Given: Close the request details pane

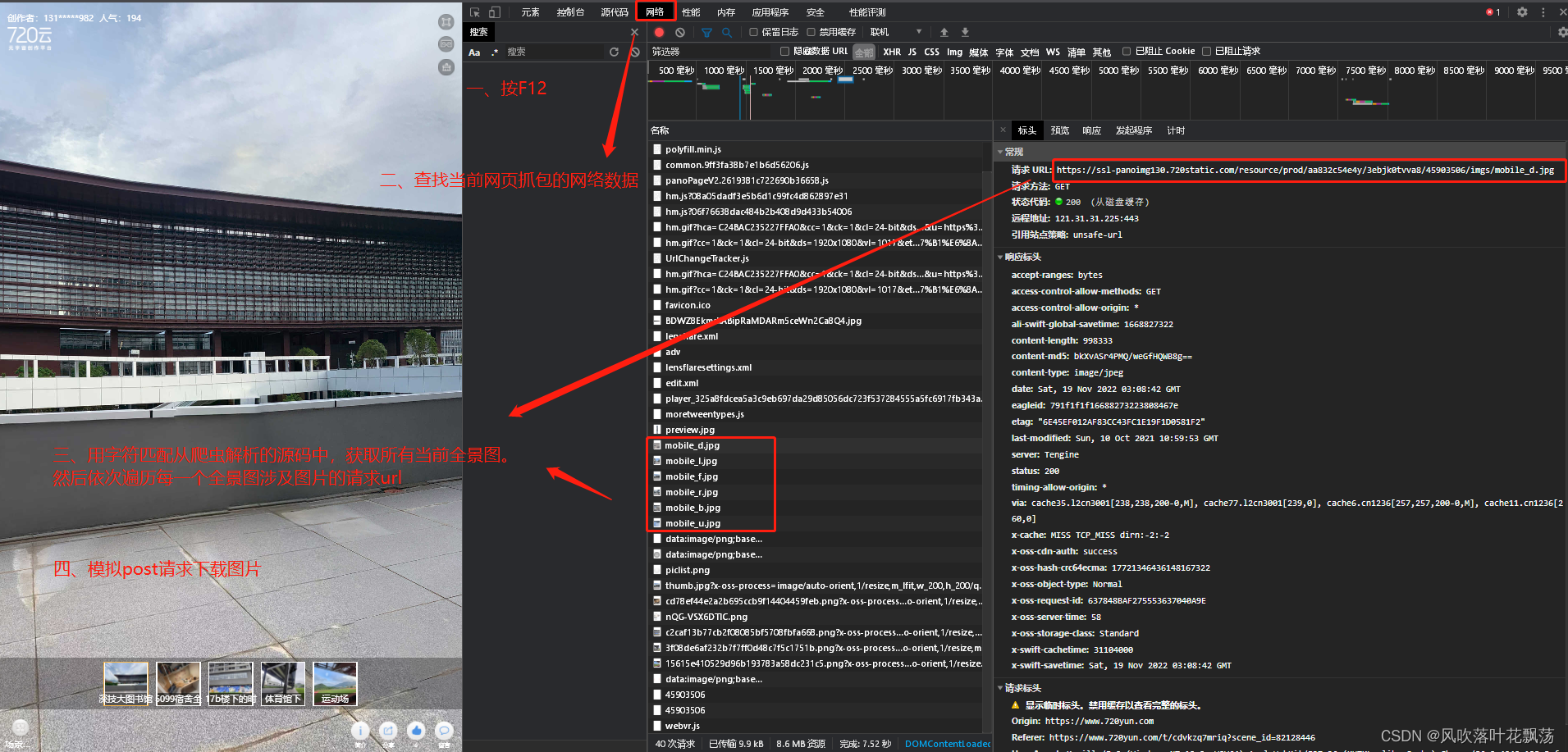Looking at the screenshot, I should pos(1003,130).
